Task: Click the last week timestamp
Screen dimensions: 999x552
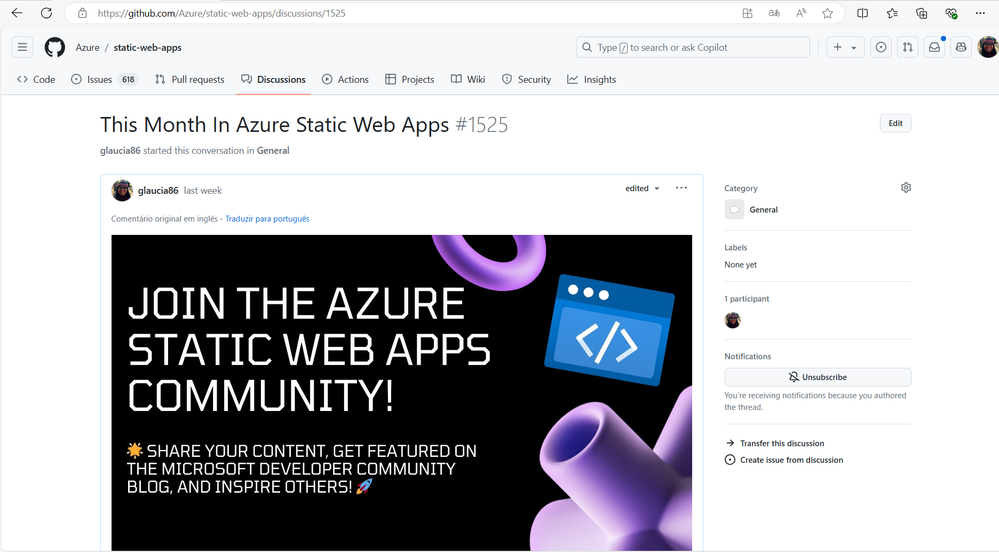Action: [203, 191]
